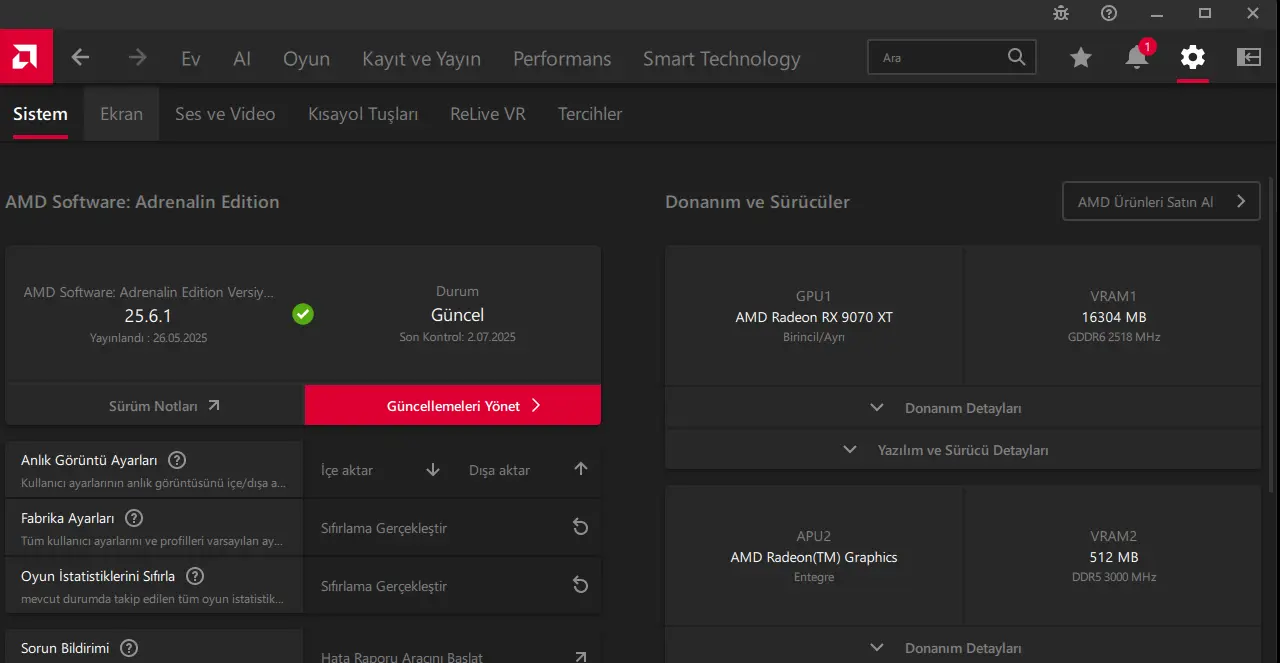Click the Güncel status text
The height and width of the screenshot is (663, 1280).
(x=457, y=315)
